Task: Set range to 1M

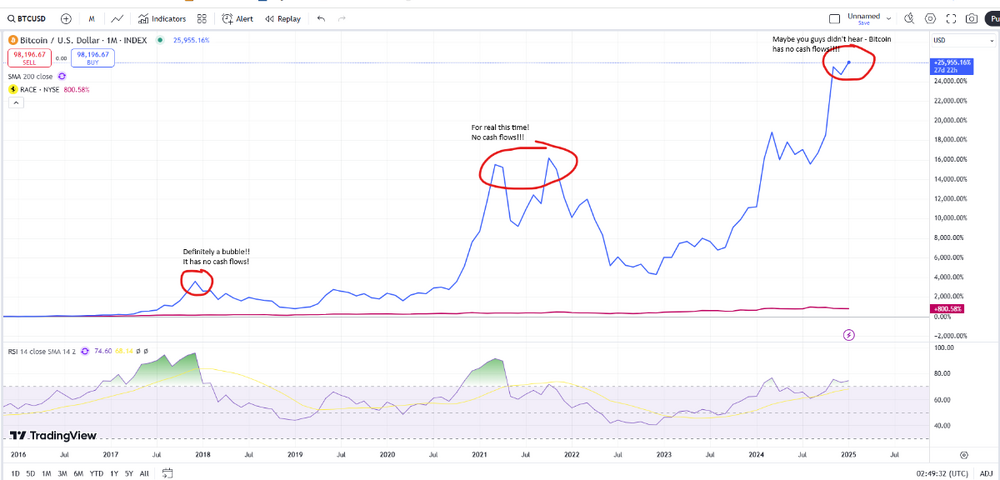Action: (47, 474)
